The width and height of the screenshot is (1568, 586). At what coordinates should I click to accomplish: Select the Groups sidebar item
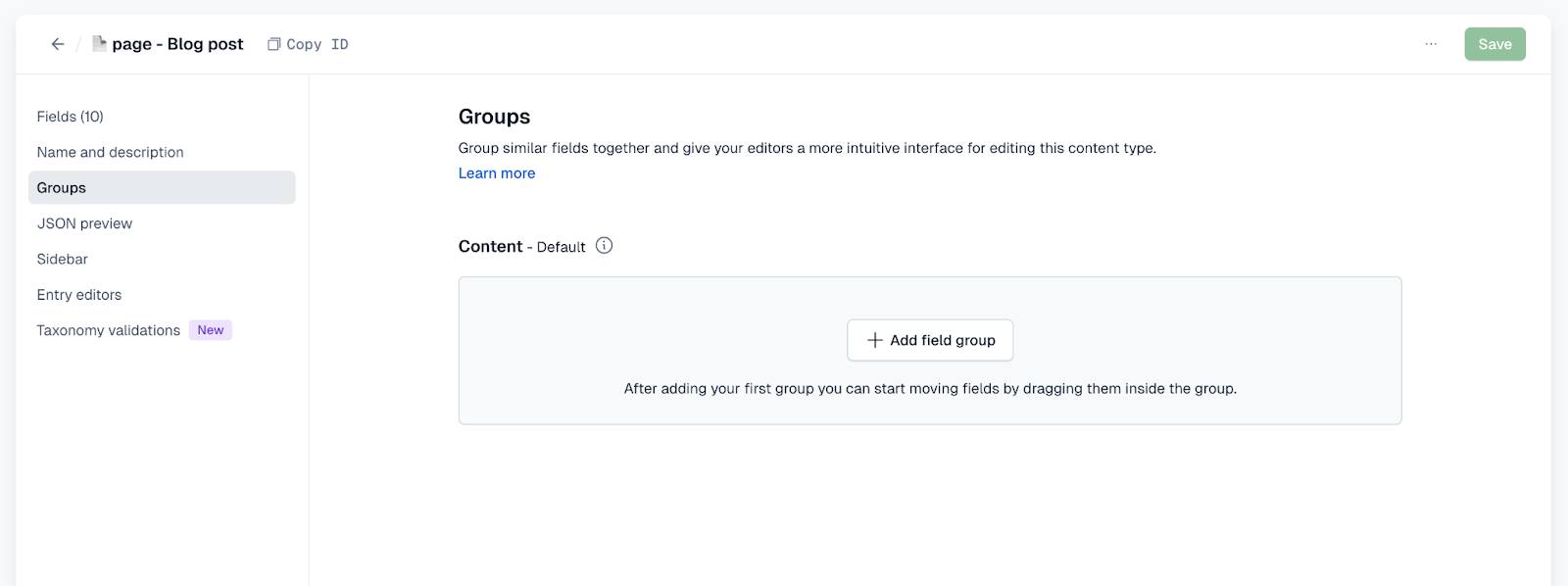coord(62,188)
